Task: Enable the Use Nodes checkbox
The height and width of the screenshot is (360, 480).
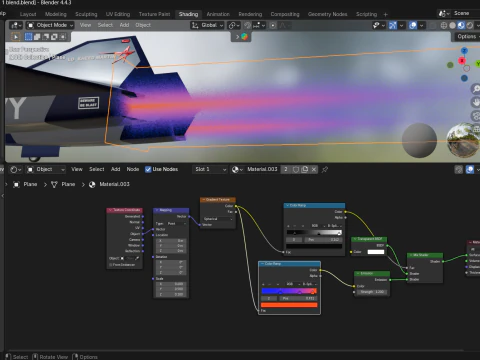Action: pos(148,170)
